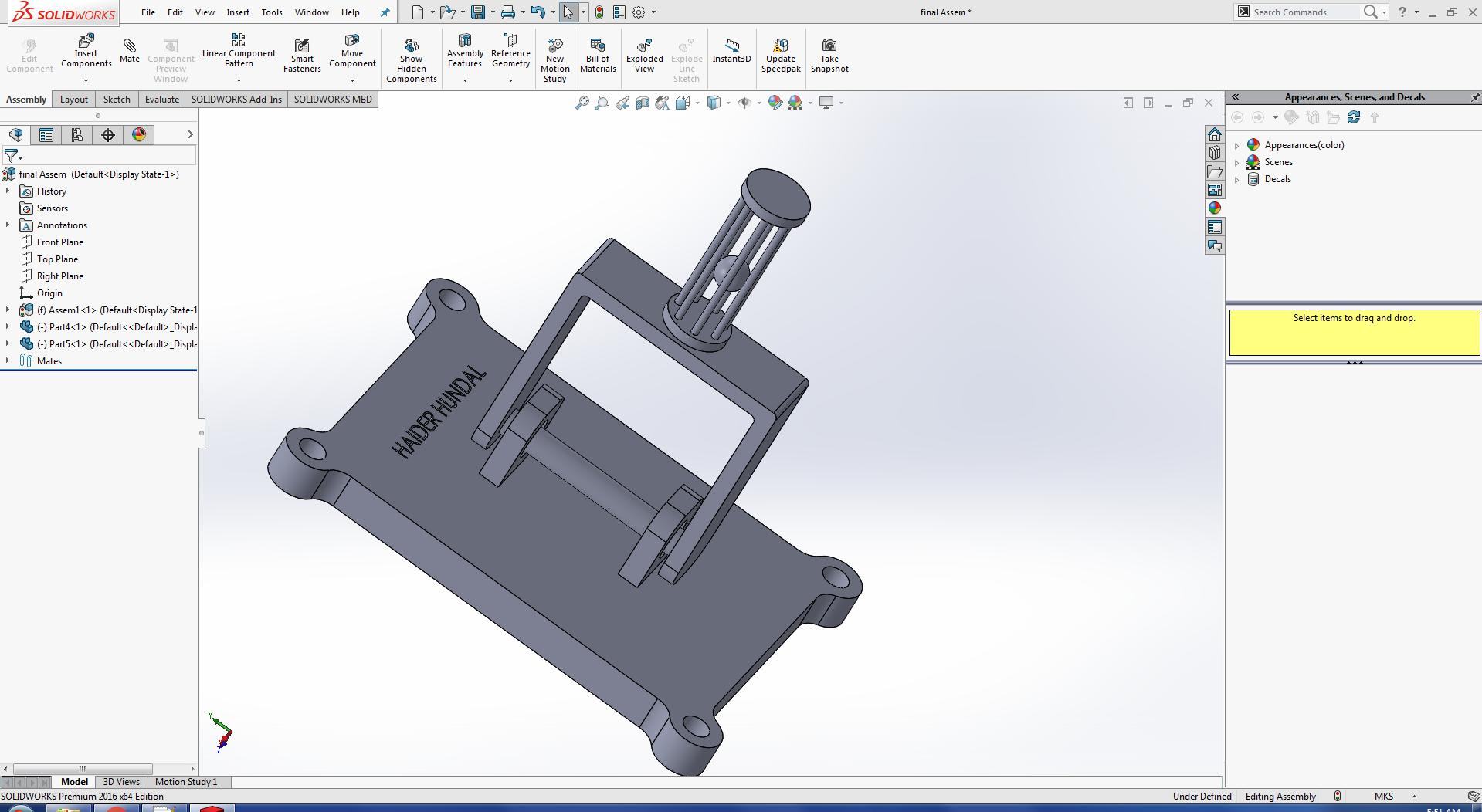
Task: Expand the Insert Components dropdown arrow
Action: pos(86,80)
